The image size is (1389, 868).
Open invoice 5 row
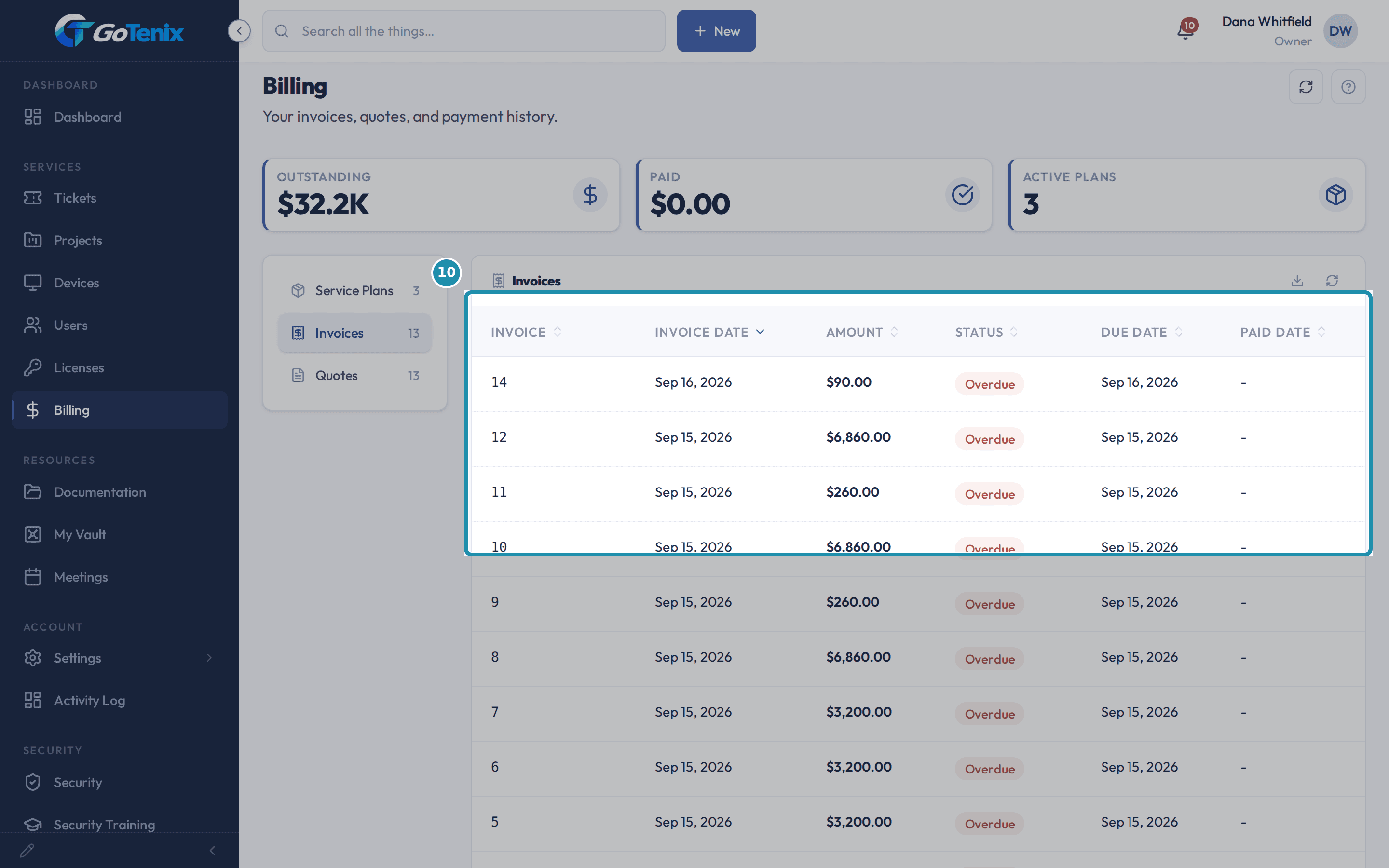(x=918, y=824)
